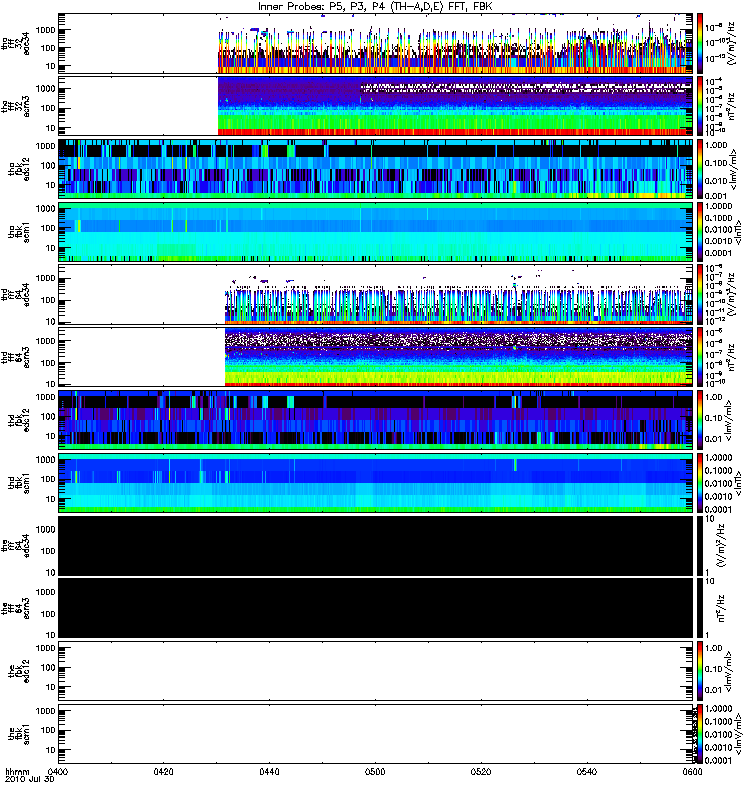Click the thd fff 64 edc34 spectrogram panel

pyautogui.click(x=376, y=294)
